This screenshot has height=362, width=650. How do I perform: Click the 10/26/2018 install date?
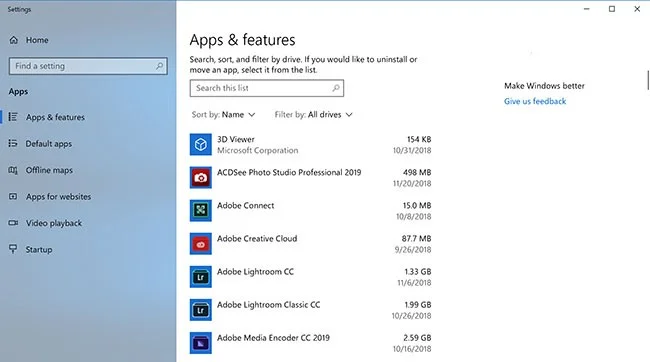click(412, 316)
